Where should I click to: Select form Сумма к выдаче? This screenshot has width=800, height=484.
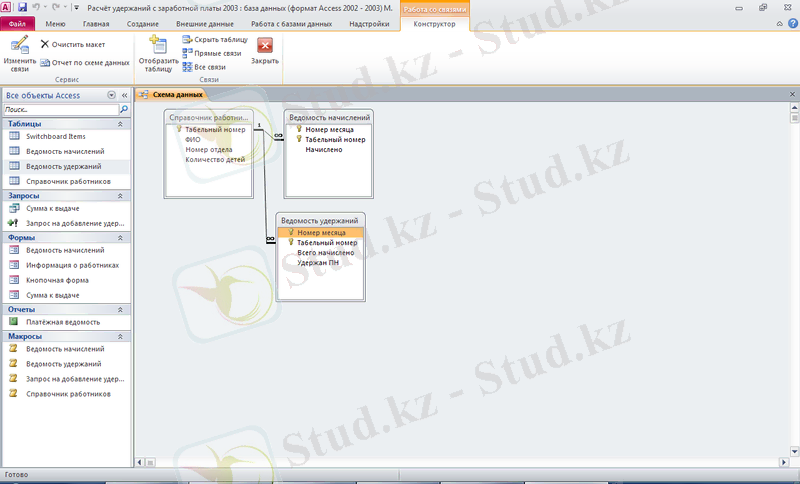(66, 295)
